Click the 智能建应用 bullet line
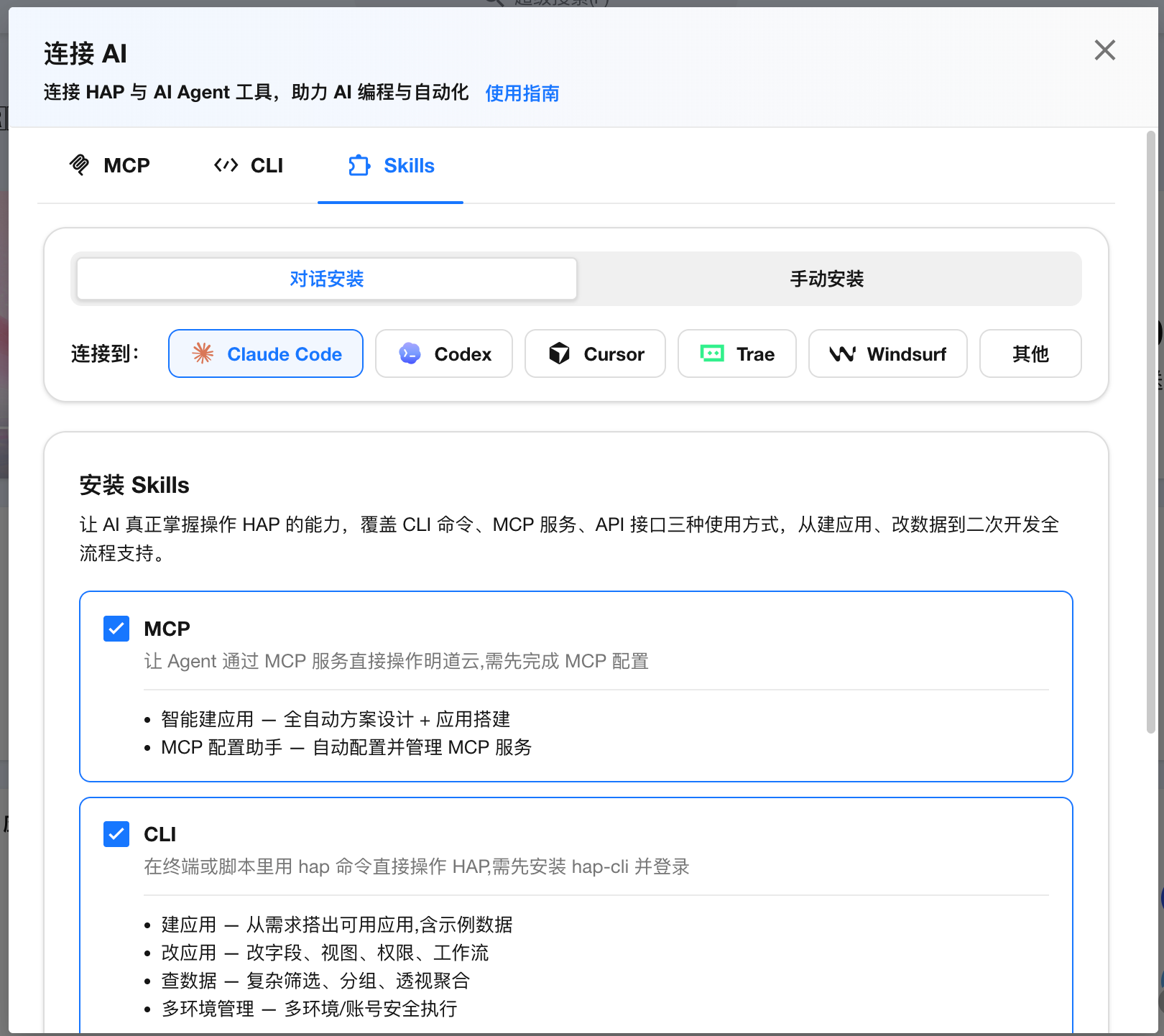Viewport: 1164px width, 1036px height. (336, 719)
